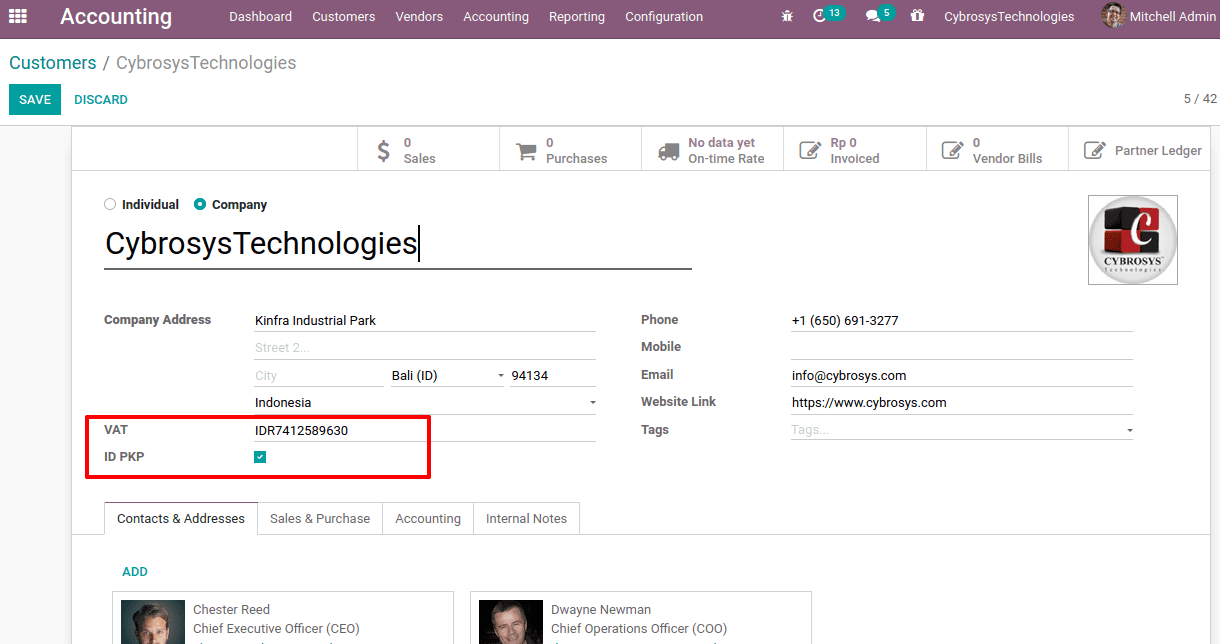Click the 5 / 42 pager counter

tap(1200, 99)
